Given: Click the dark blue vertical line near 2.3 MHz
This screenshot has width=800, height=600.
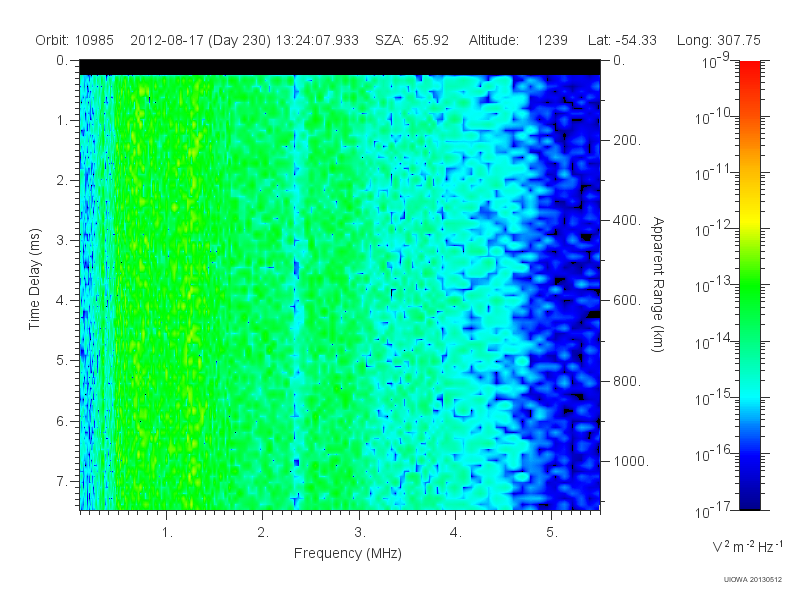Looking at the screenshot, I should (295, 292).
